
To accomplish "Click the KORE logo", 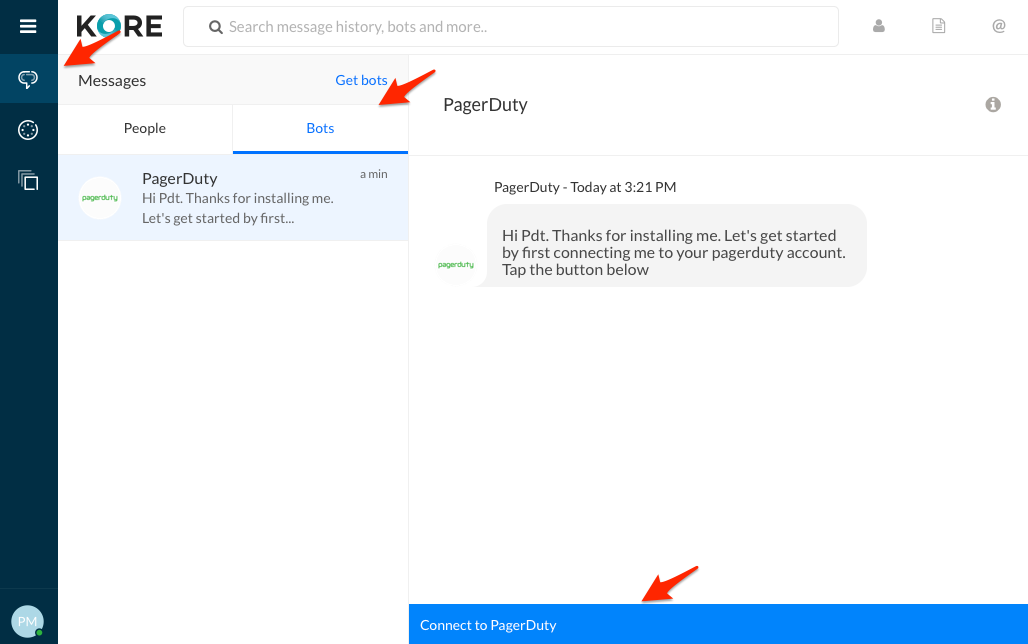I will (x=119, y=26).
